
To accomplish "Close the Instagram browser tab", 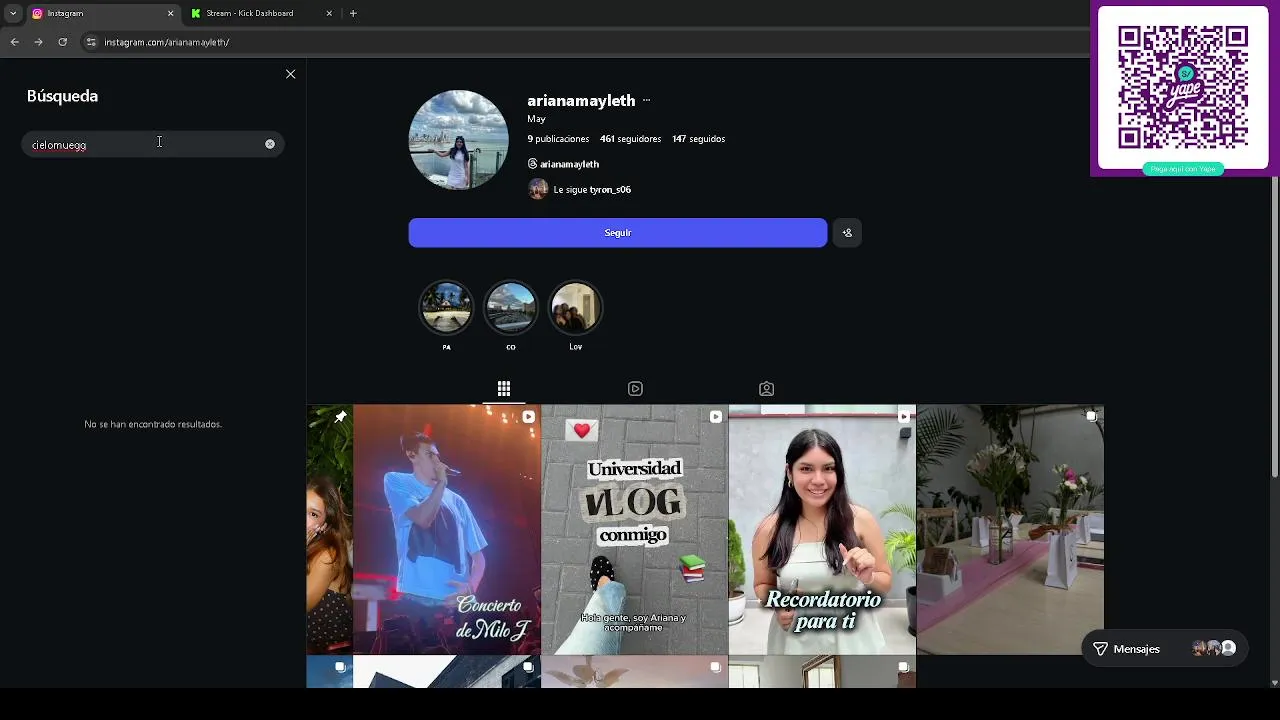I will (170, 13).
